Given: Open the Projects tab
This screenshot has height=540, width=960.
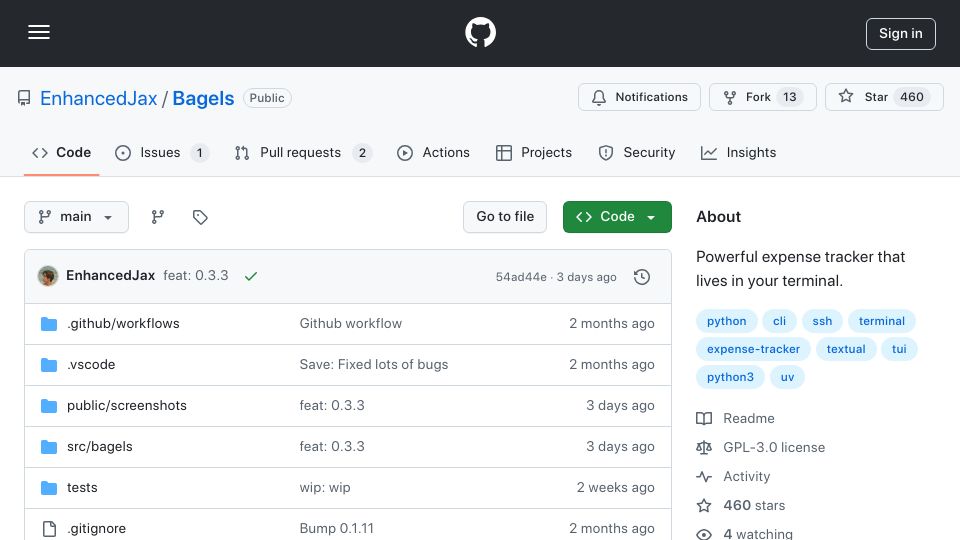Looking at the screenshot, I should 534,152.
